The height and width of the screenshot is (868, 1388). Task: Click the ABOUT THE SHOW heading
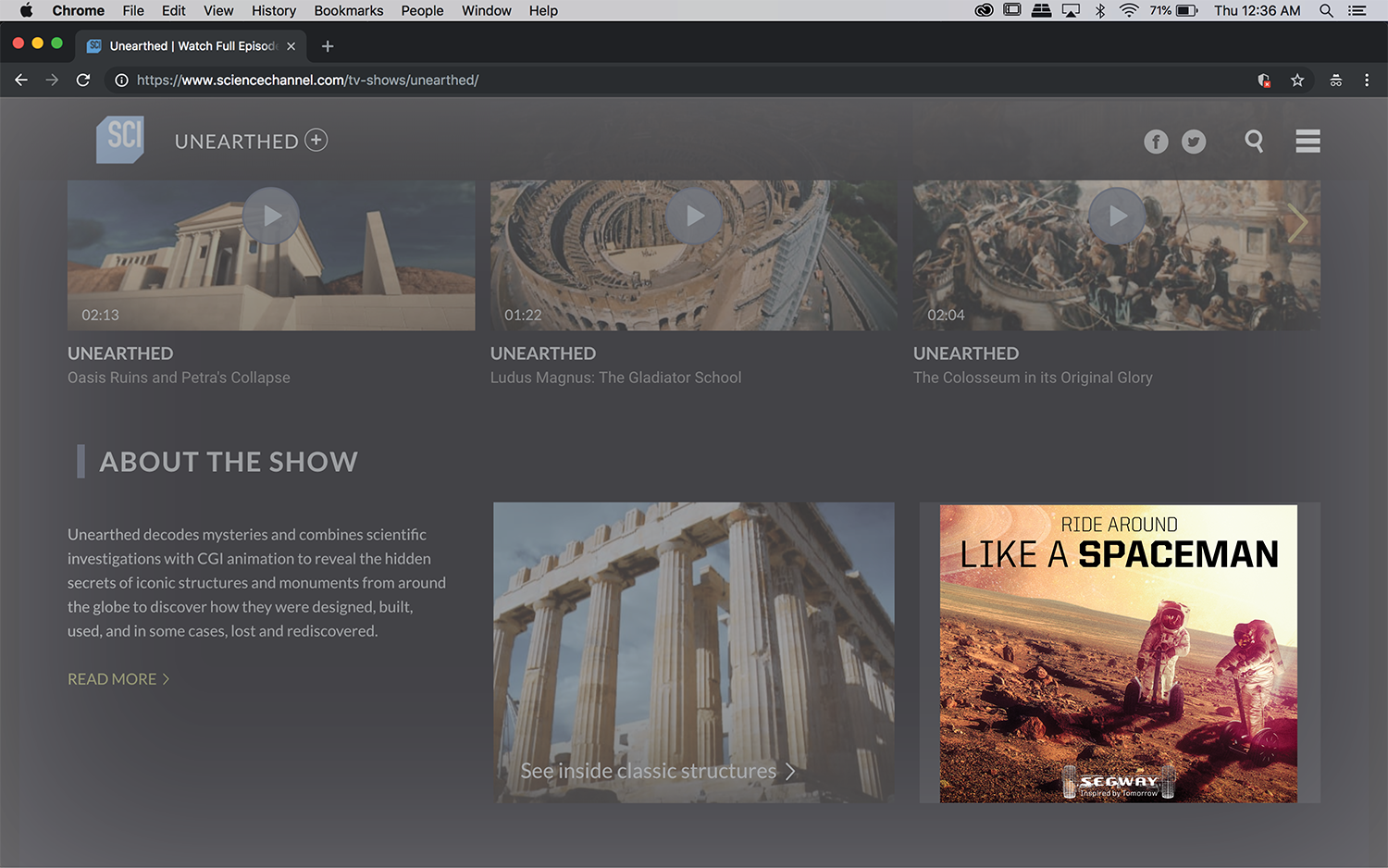[229, 462]
